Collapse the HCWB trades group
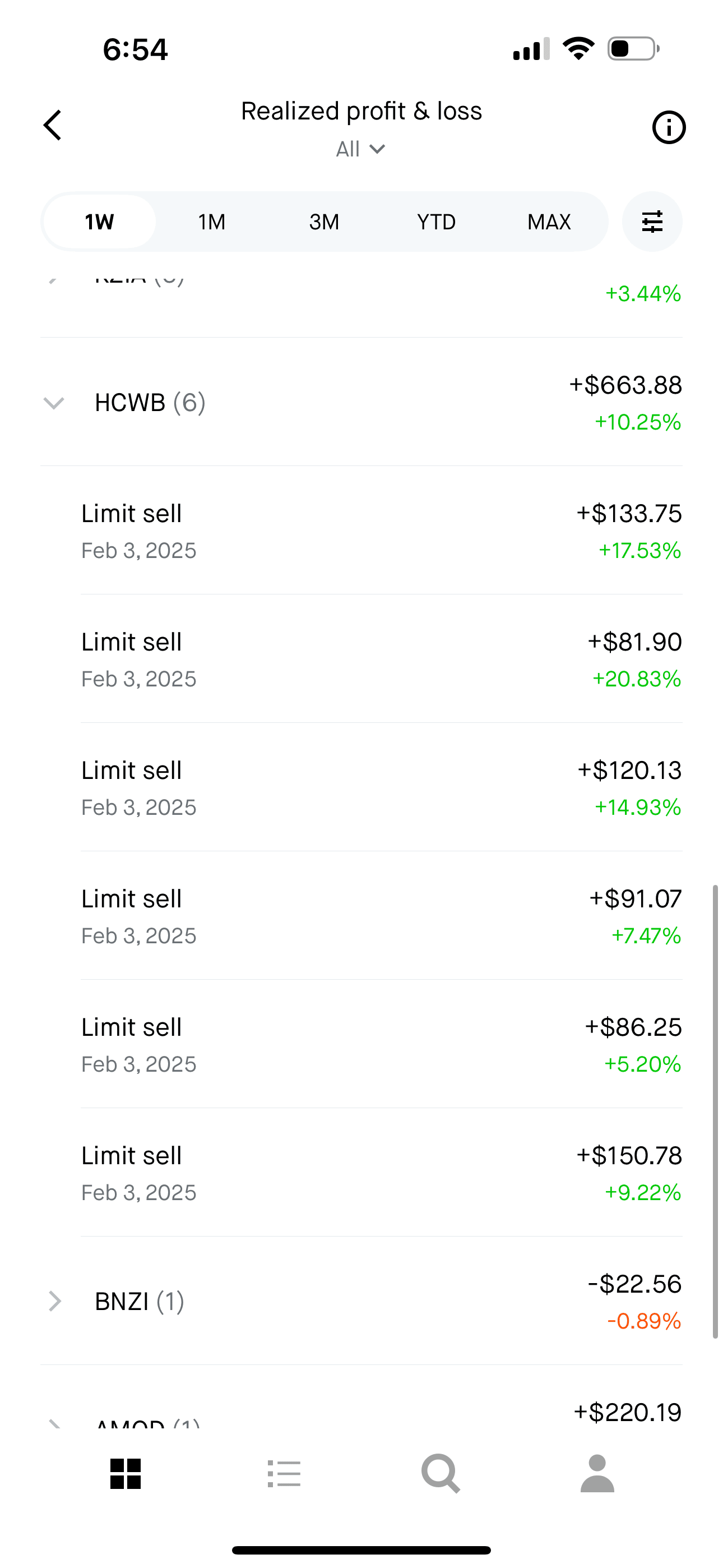 (54, 403)
